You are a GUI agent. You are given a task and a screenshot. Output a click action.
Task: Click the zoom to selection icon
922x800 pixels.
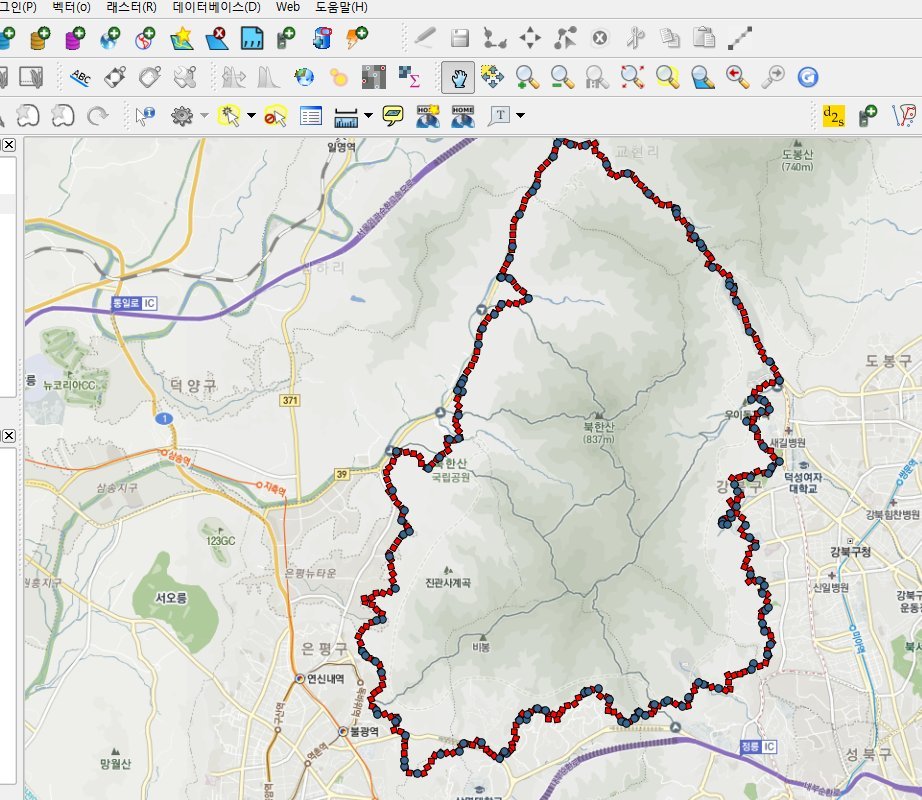coord(667,77)
